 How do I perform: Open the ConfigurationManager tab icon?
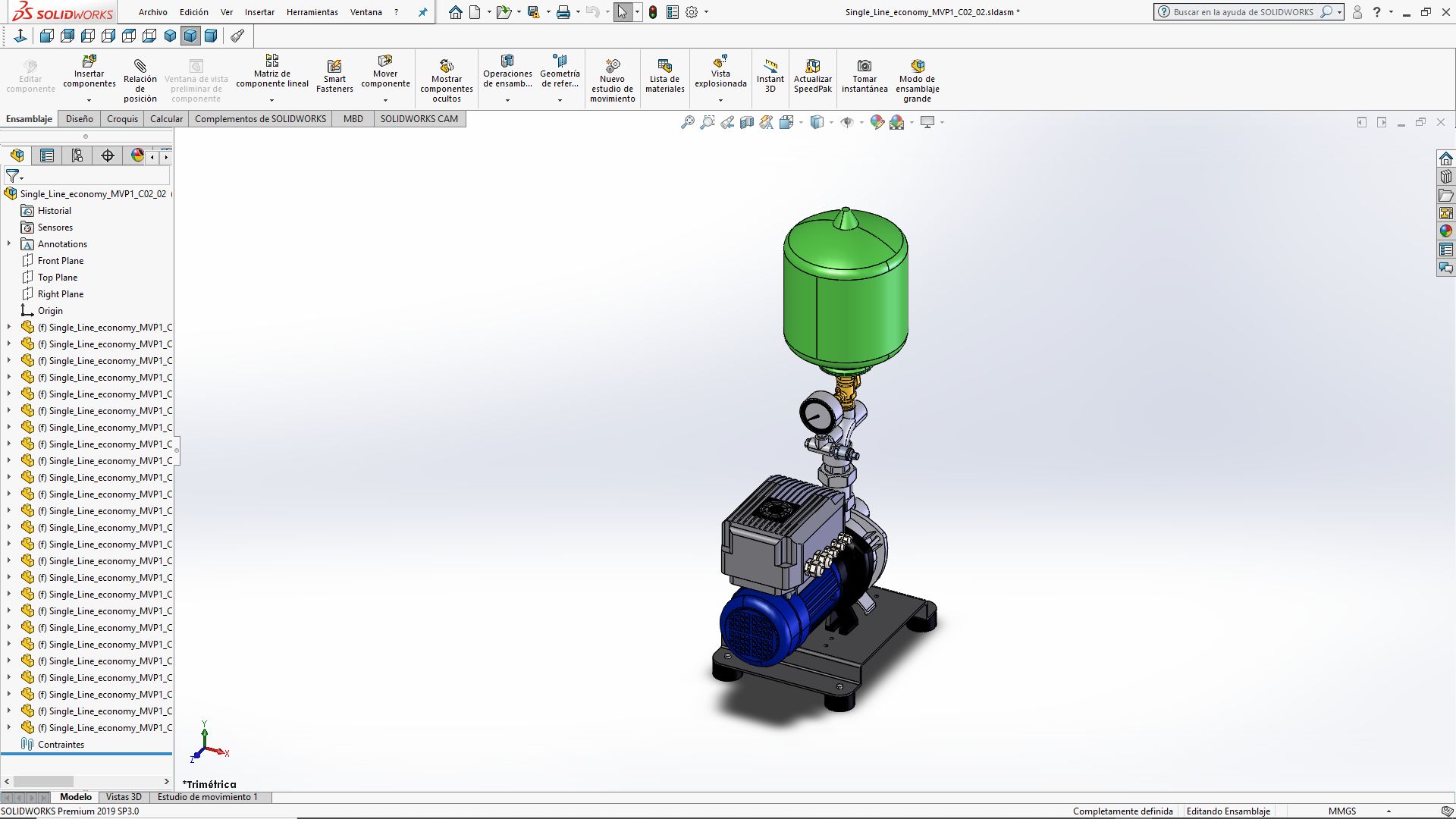77,155
